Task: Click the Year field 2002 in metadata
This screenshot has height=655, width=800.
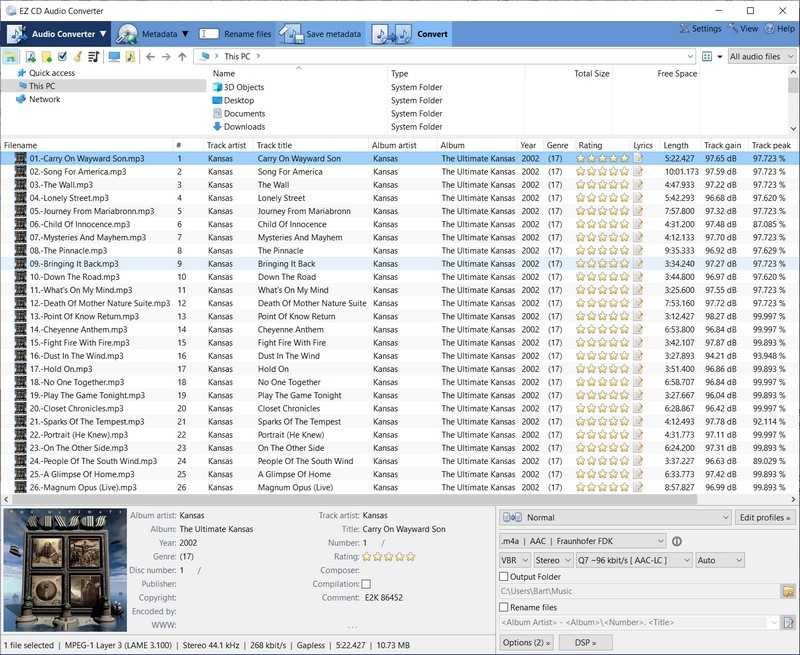Action: (188, 543)
